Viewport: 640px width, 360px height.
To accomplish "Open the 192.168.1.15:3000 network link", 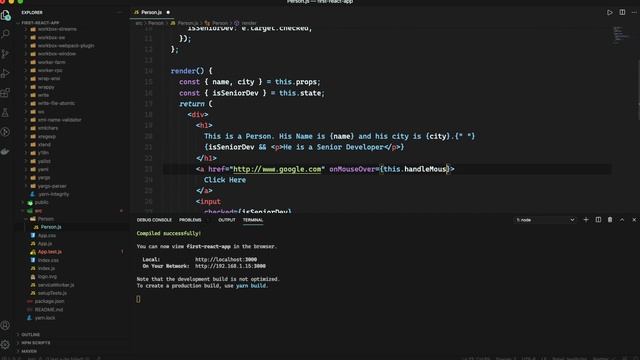I will tap(230, 266).
